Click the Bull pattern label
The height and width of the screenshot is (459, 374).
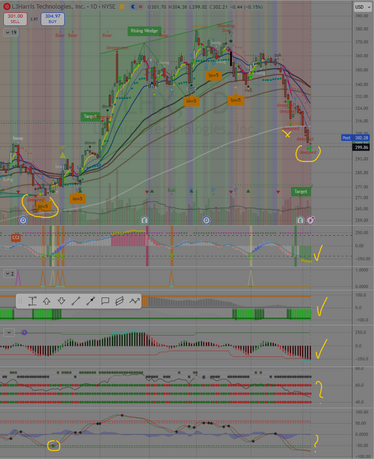pos(171,190)
